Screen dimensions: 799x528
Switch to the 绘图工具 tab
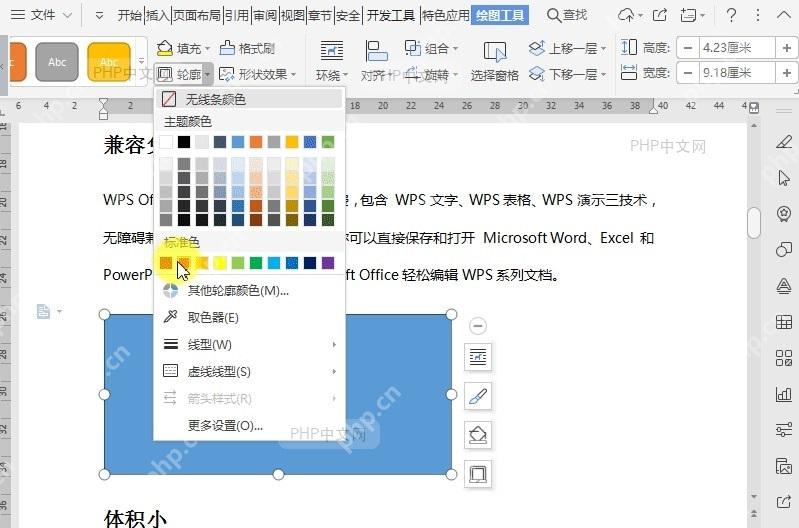click(x=500, y=15)
